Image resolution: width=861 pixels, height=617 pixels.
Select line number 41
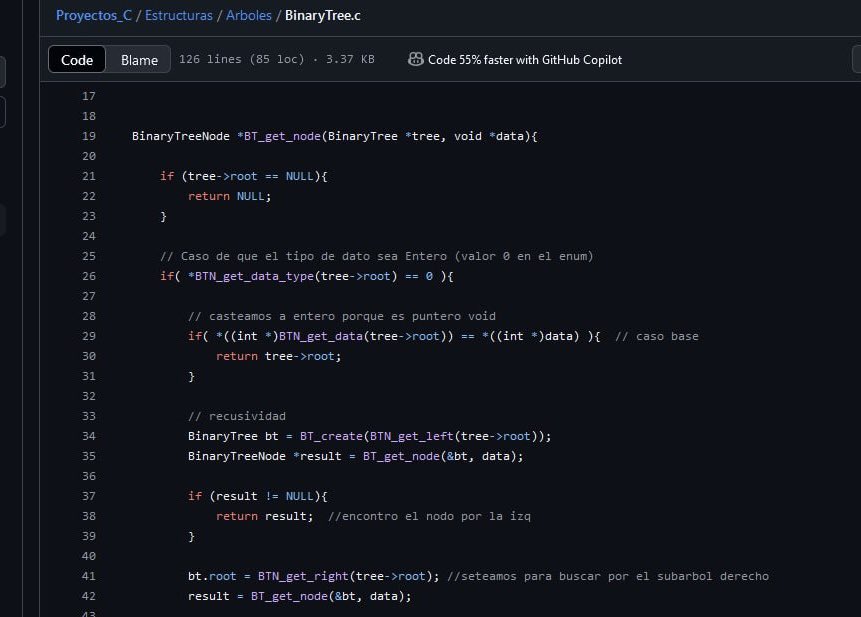point(89,576)
